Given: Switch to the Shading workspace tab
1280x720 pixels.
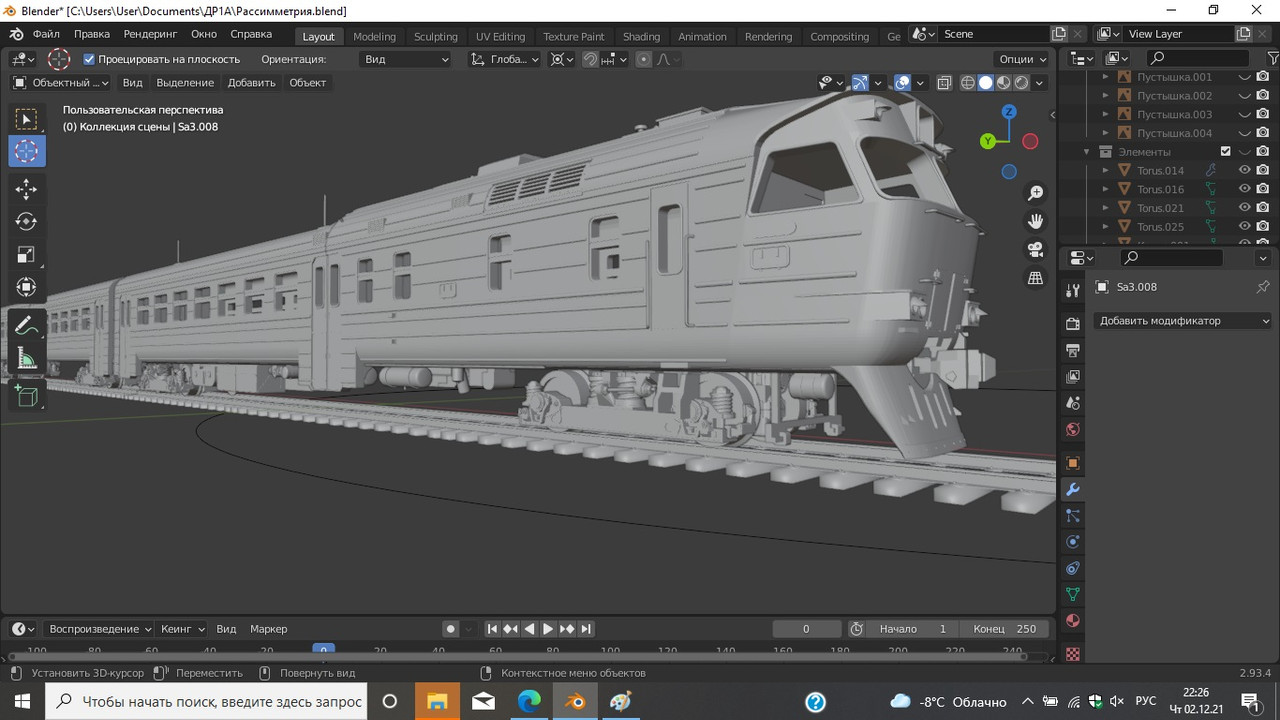Looking at the screenshot, I should point(641,36).
